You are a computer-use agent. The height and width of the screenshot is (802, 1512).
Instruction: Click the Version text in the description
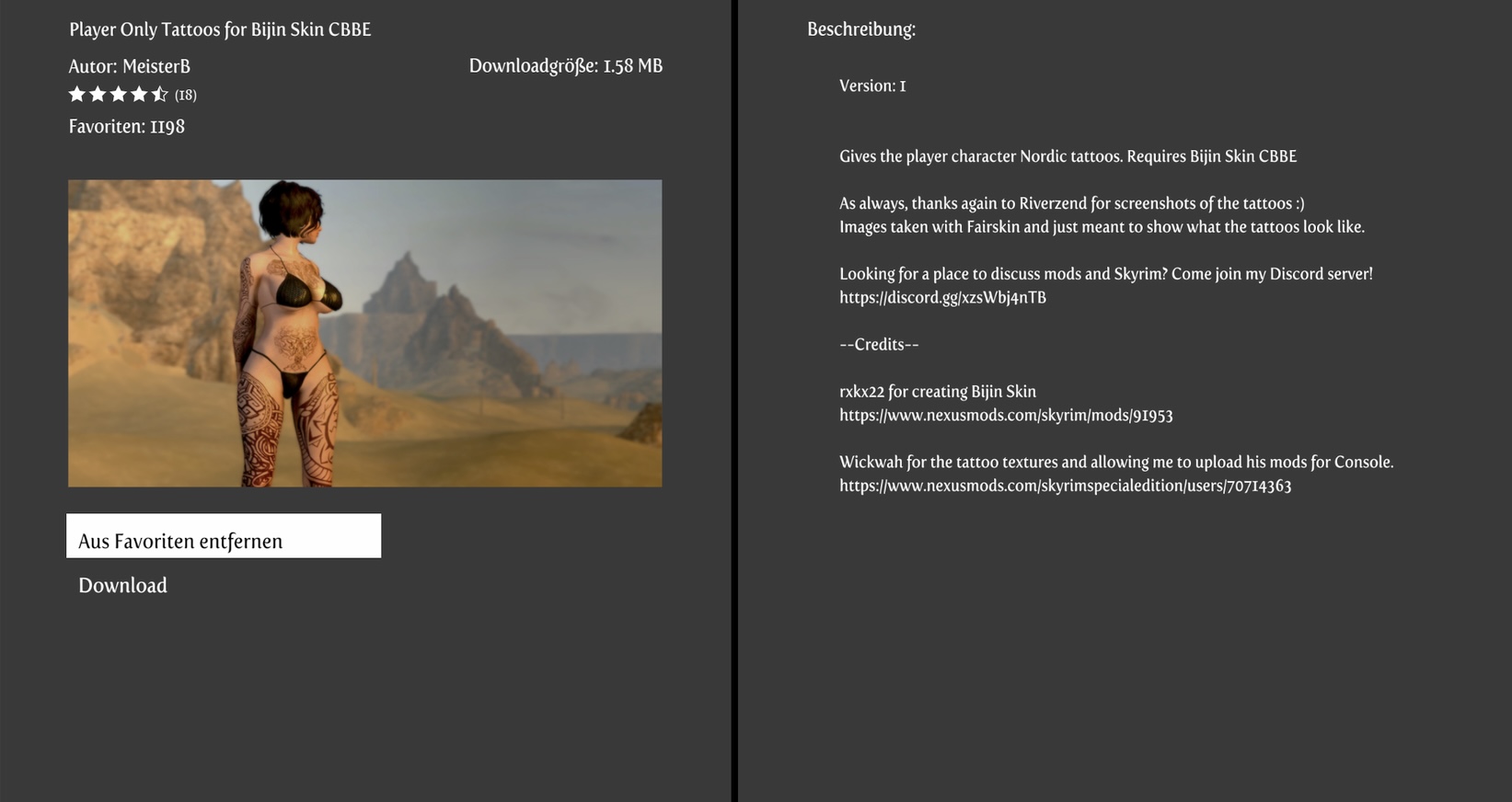pos(872,86)
